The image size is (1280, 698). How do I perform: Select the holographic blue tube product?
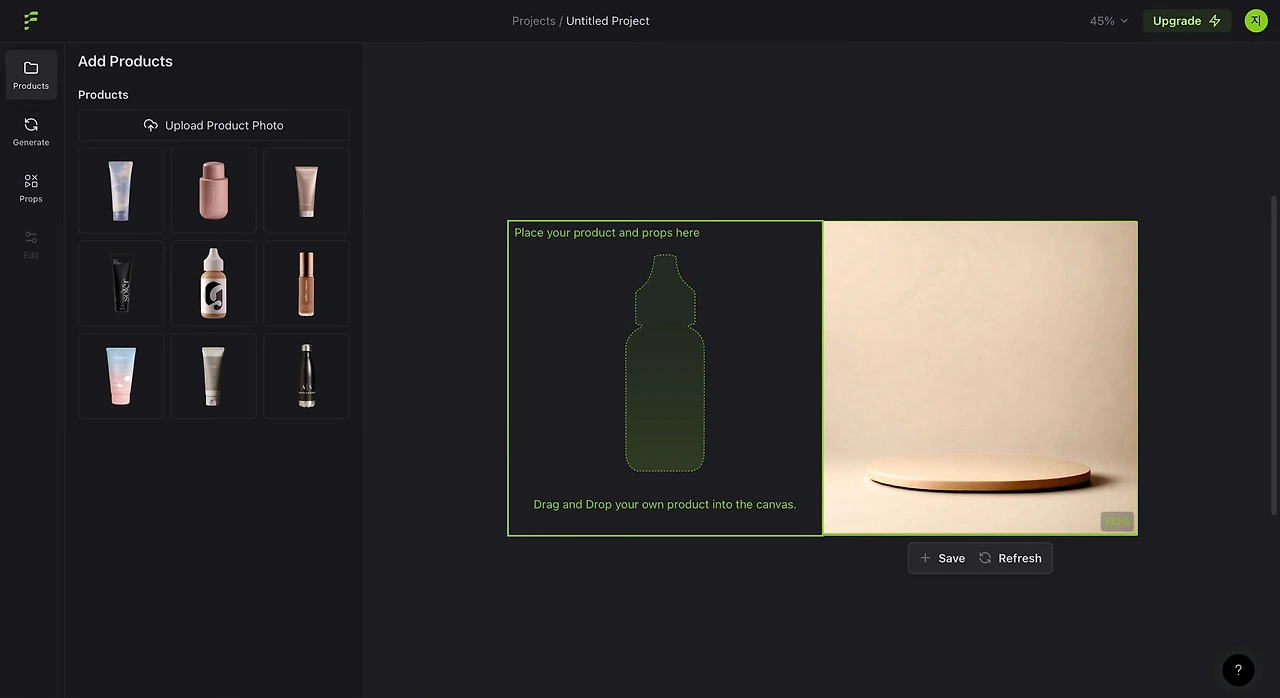121,191
